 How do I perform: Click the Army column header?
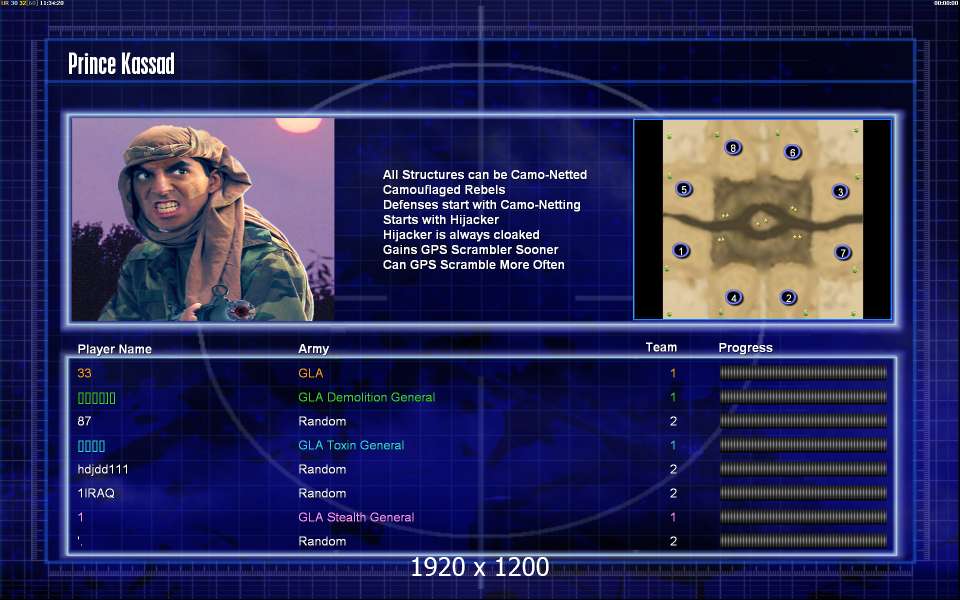[313, 349]
